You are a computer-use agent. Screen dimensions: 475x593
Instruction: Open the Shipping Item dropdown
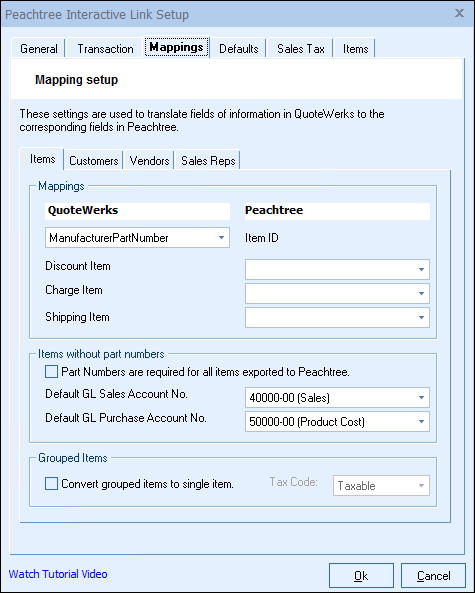(337, 317)
